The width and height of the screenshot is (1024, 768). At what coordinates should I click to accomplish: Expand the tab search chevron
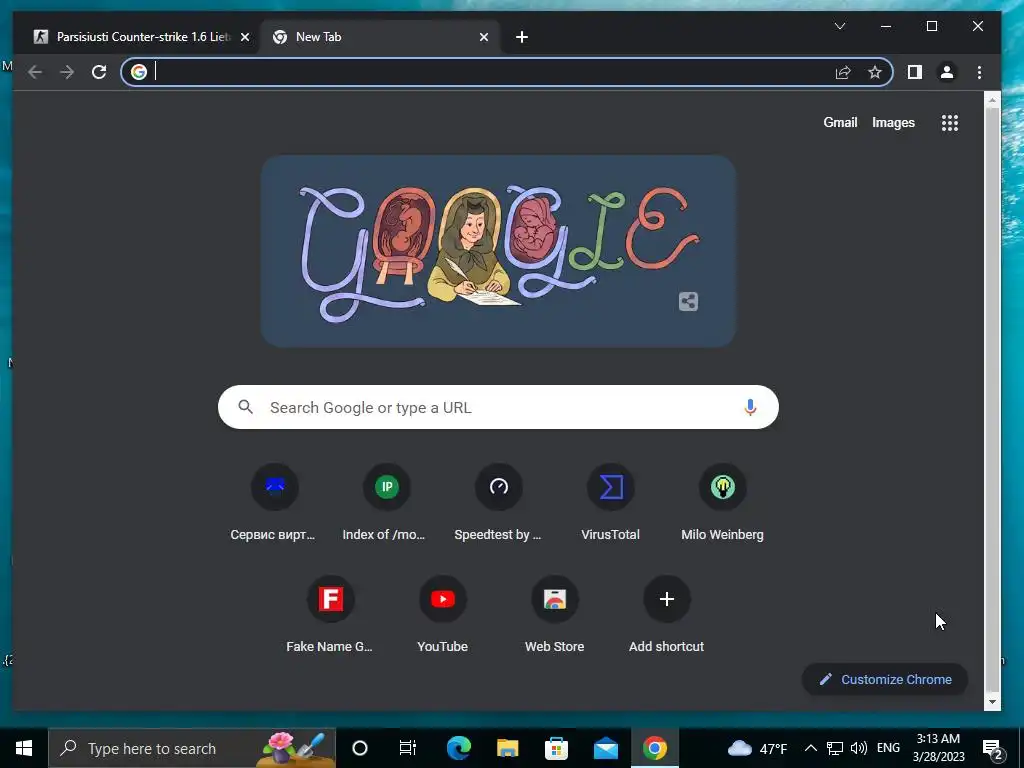click(x=840, y=26)
